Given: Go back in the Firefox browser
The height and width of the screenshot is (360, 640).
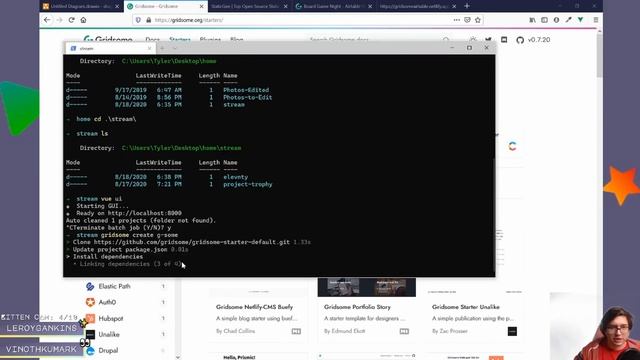Looking at the screenshot, I should tap(47, 20).
